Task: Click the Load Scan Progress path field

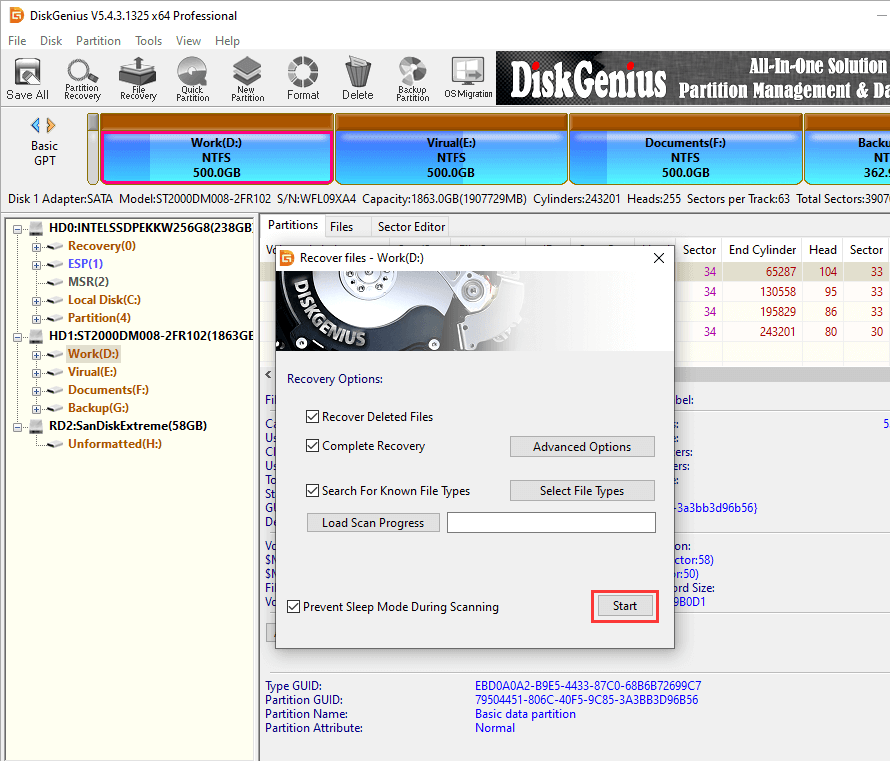Action: tap(551, 523)
